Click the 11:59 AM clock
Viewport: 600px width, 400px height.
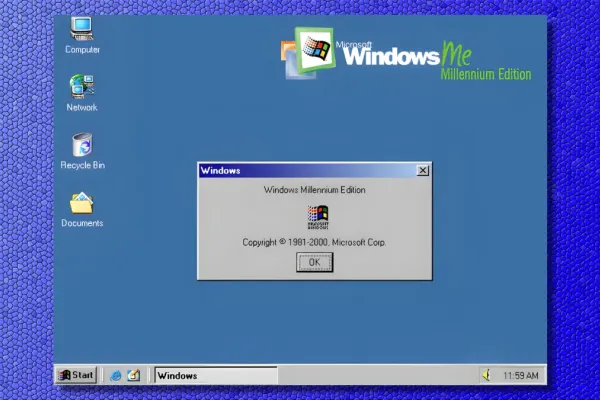pos(520,376)
